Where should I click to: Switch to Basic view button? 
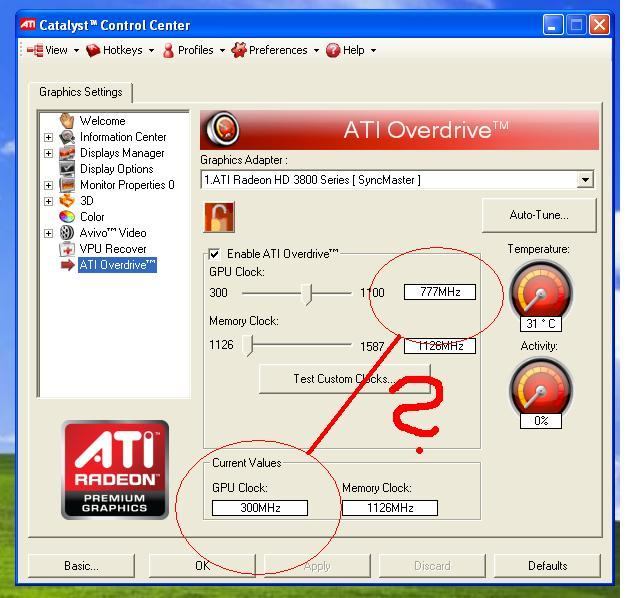coord(81,566)
